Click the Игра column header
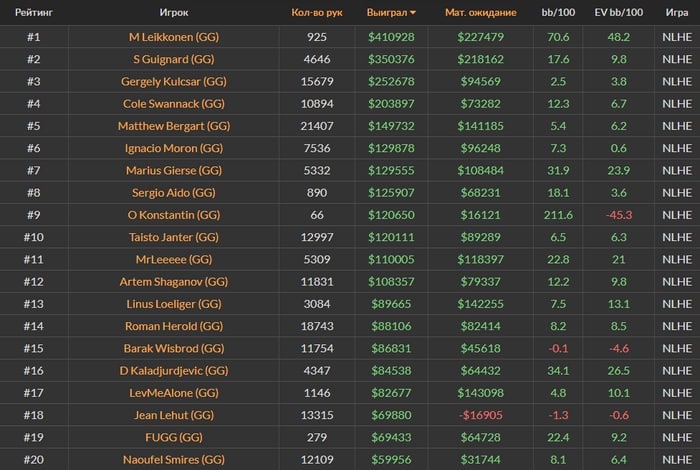 pos(675,13)
